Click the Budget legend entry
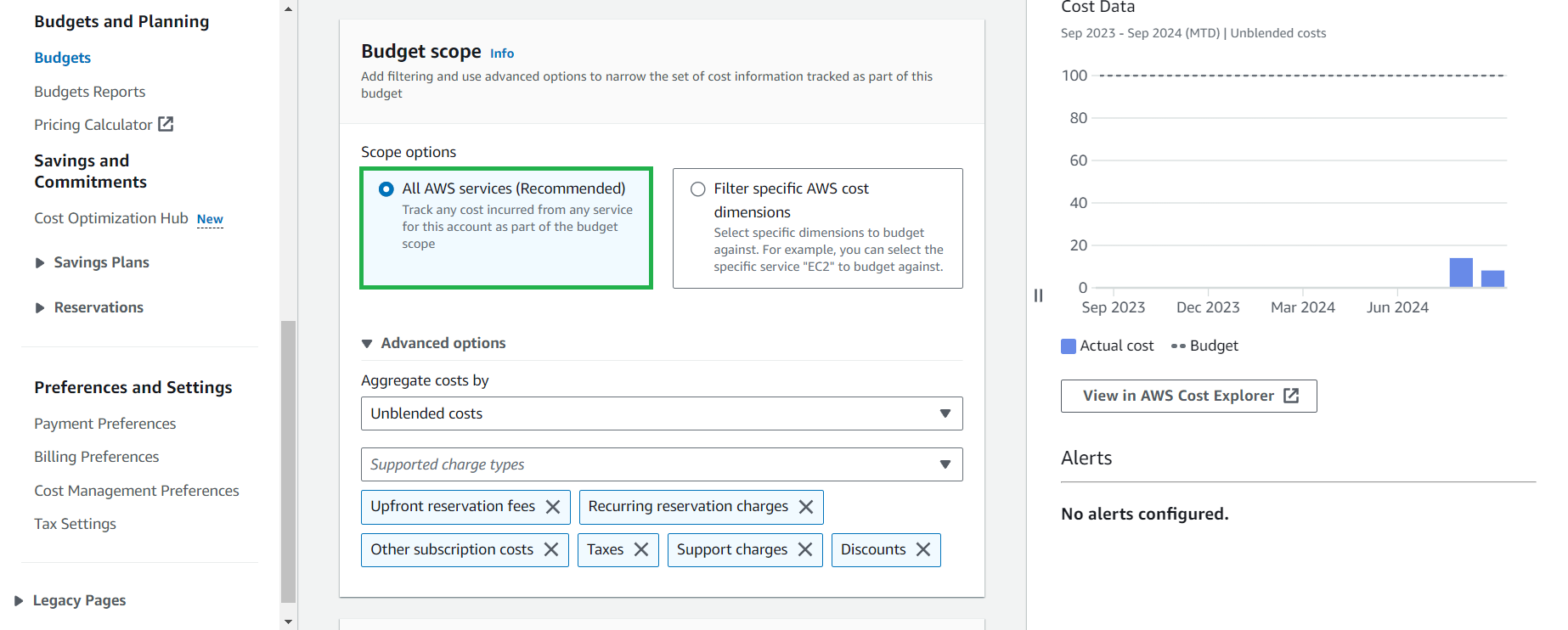Image resolution: width=1568 pixels, height=630 pixels. point(1204,346)
